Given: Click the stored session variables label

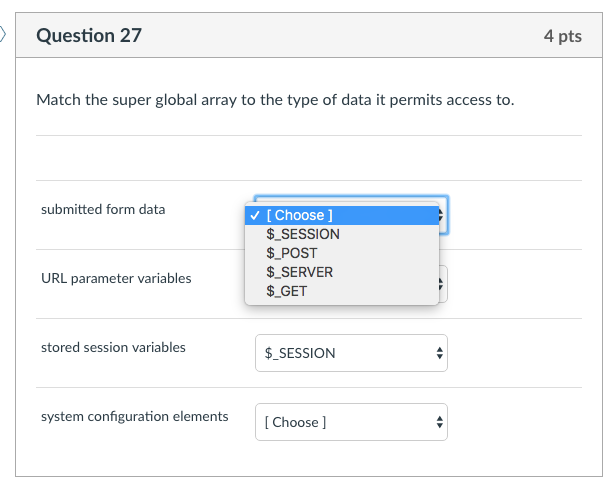Looking at the screenshot, I should [x=113, y=347].
